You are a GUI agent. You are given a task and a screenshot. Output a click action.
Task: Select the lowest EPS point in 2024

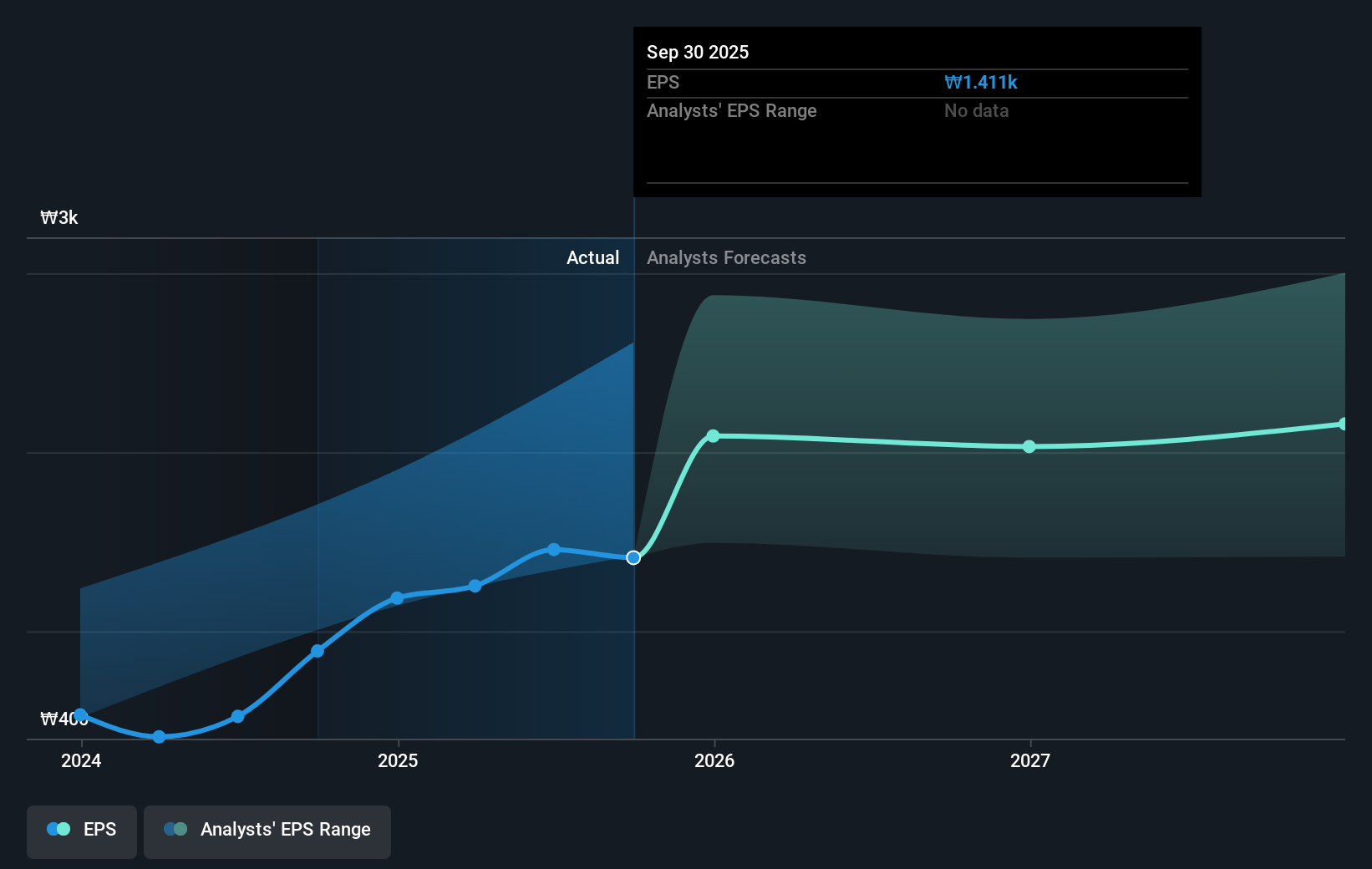pyautogui.click(x=159, y=736)
